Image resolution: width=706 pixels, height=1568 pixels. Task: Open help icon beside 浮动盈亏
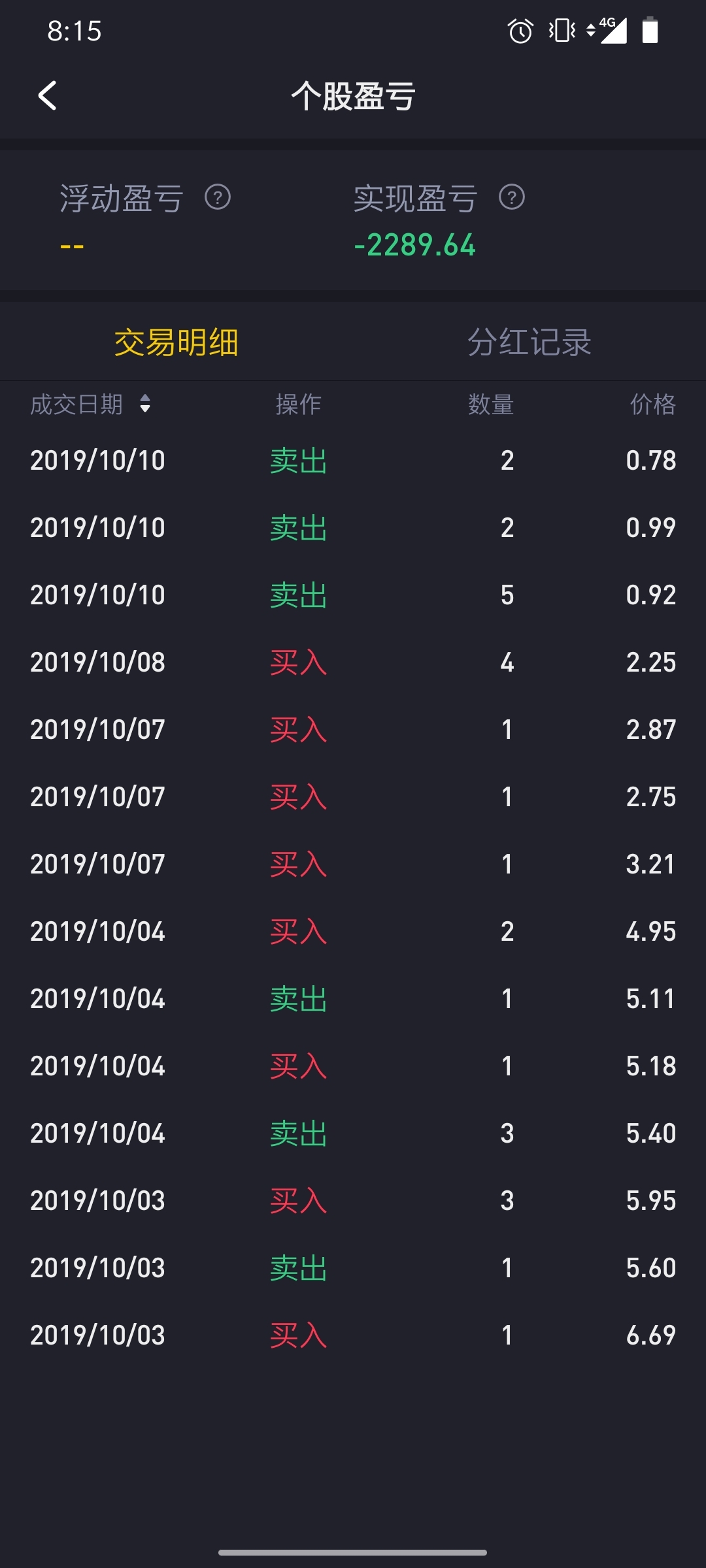(218, 197)
